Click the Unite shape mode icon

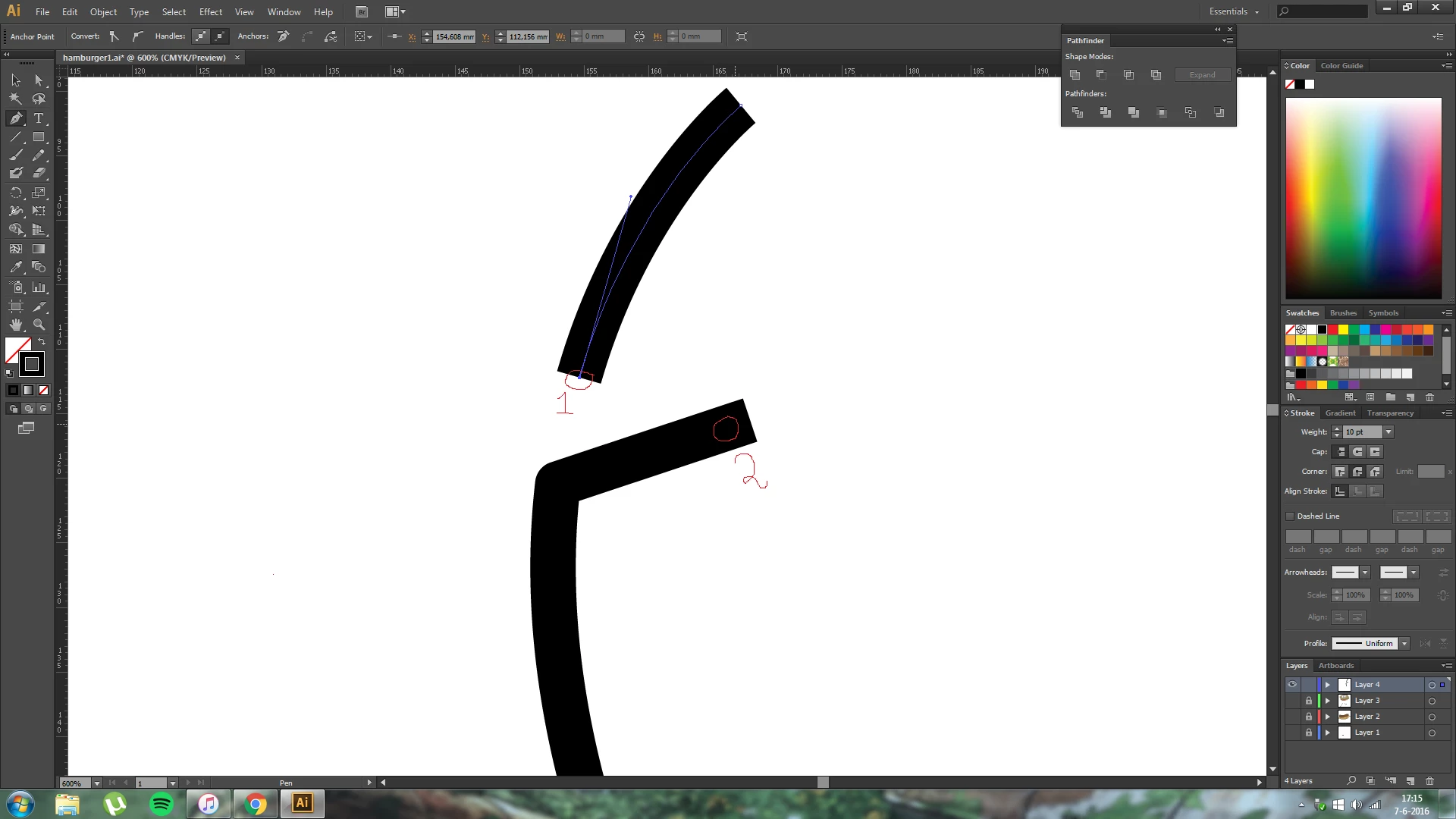[1075, 74]
